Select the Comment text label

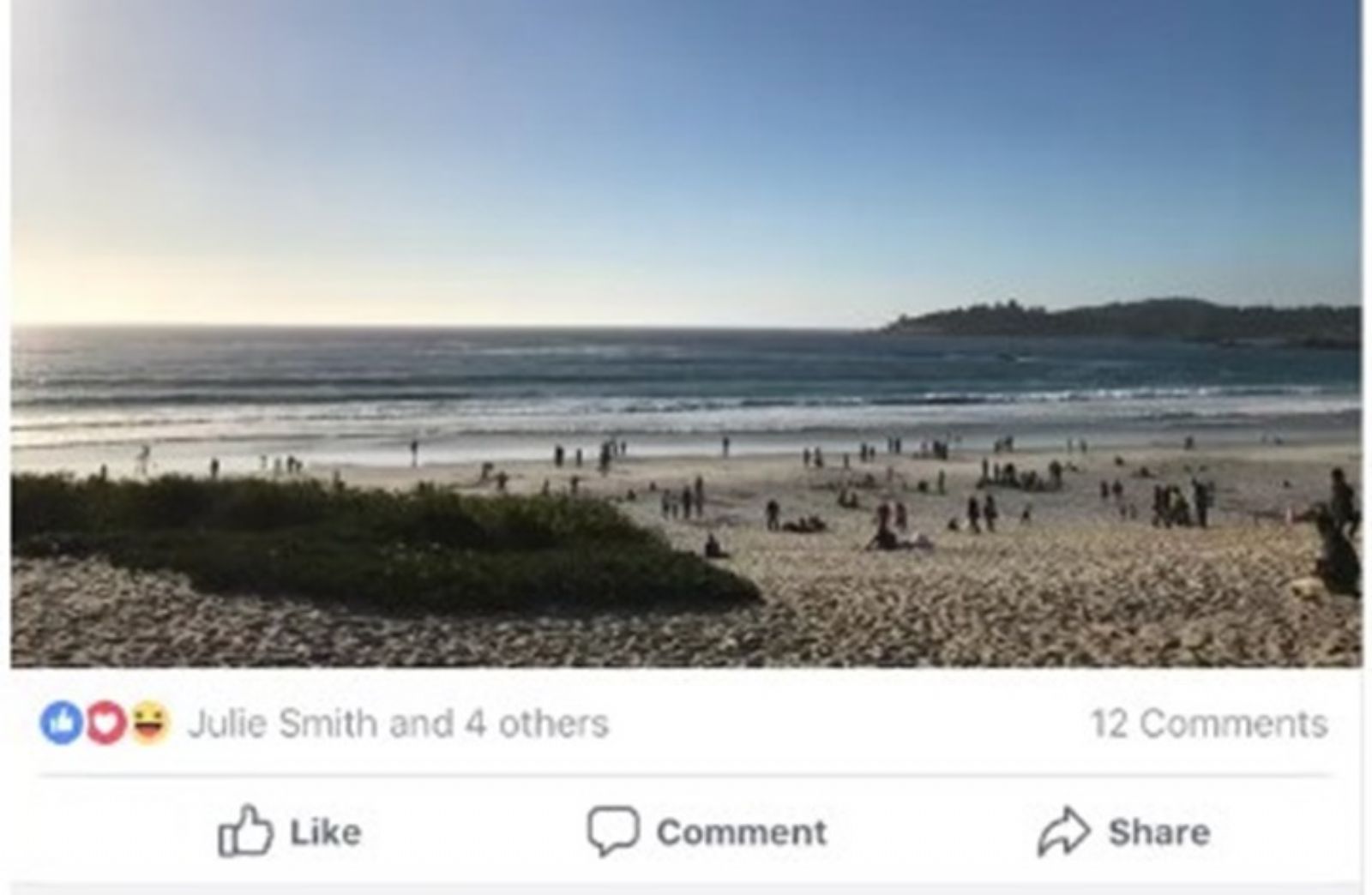click(742, 832)
